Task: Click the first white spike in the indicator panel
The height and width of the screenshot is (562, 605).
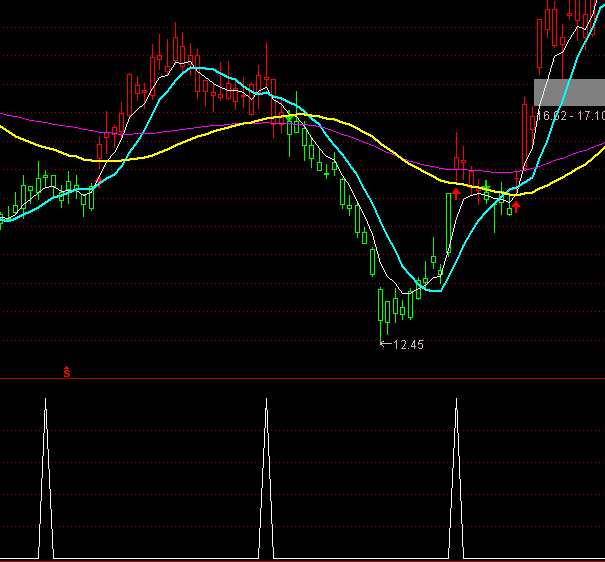Action: tap(45, 470)
